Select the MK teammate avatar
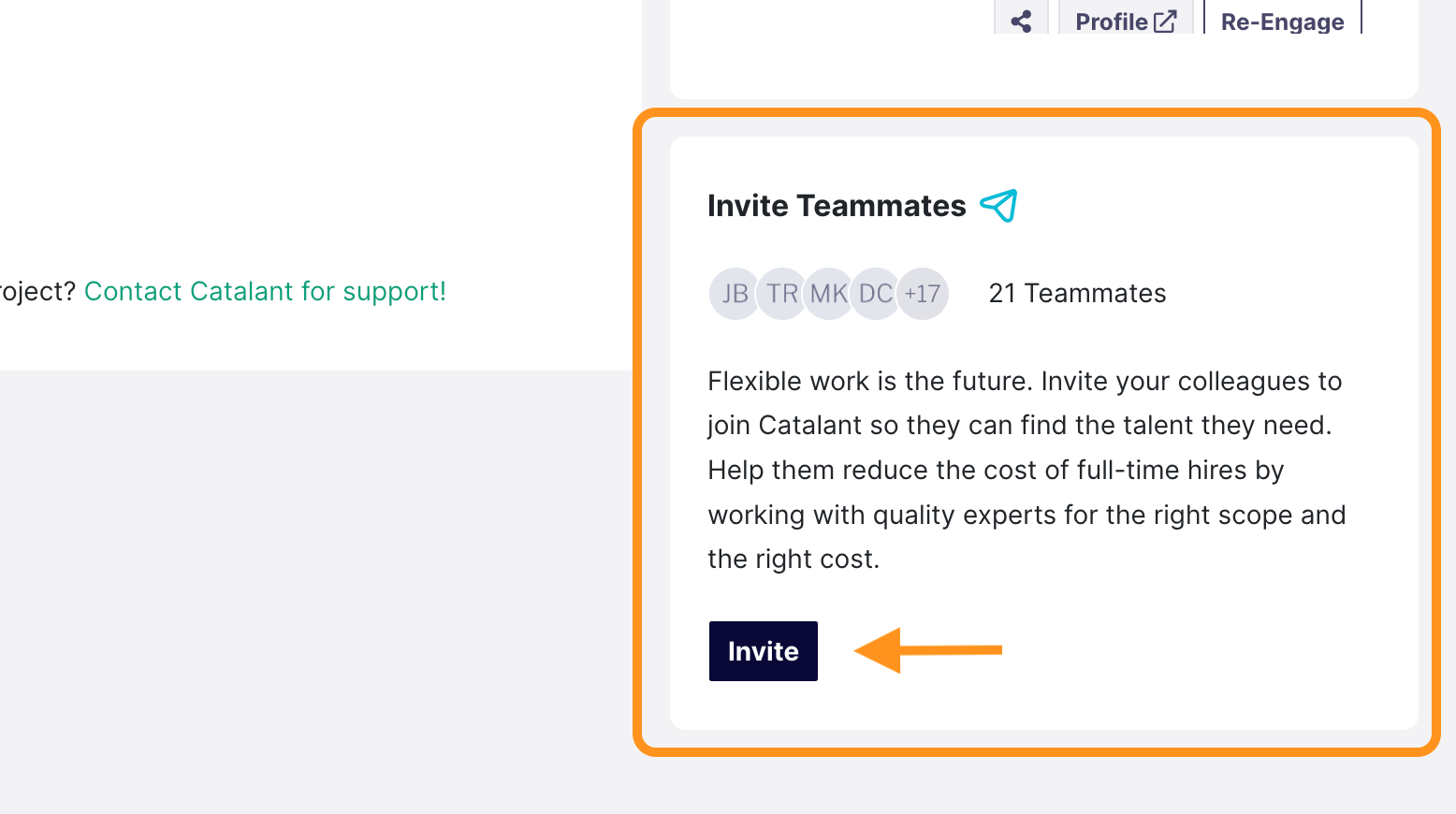The image size is (1456, 814). pos(829,294)
